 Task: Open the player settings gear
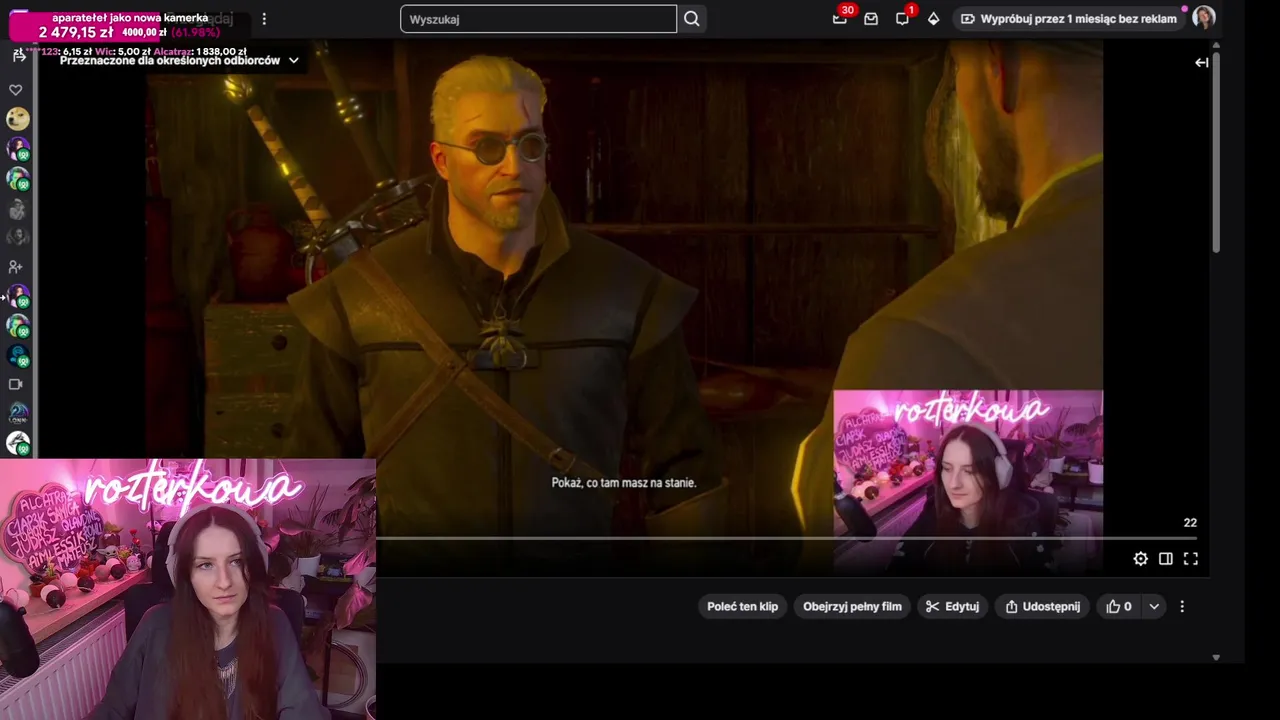click(1141, 559)
